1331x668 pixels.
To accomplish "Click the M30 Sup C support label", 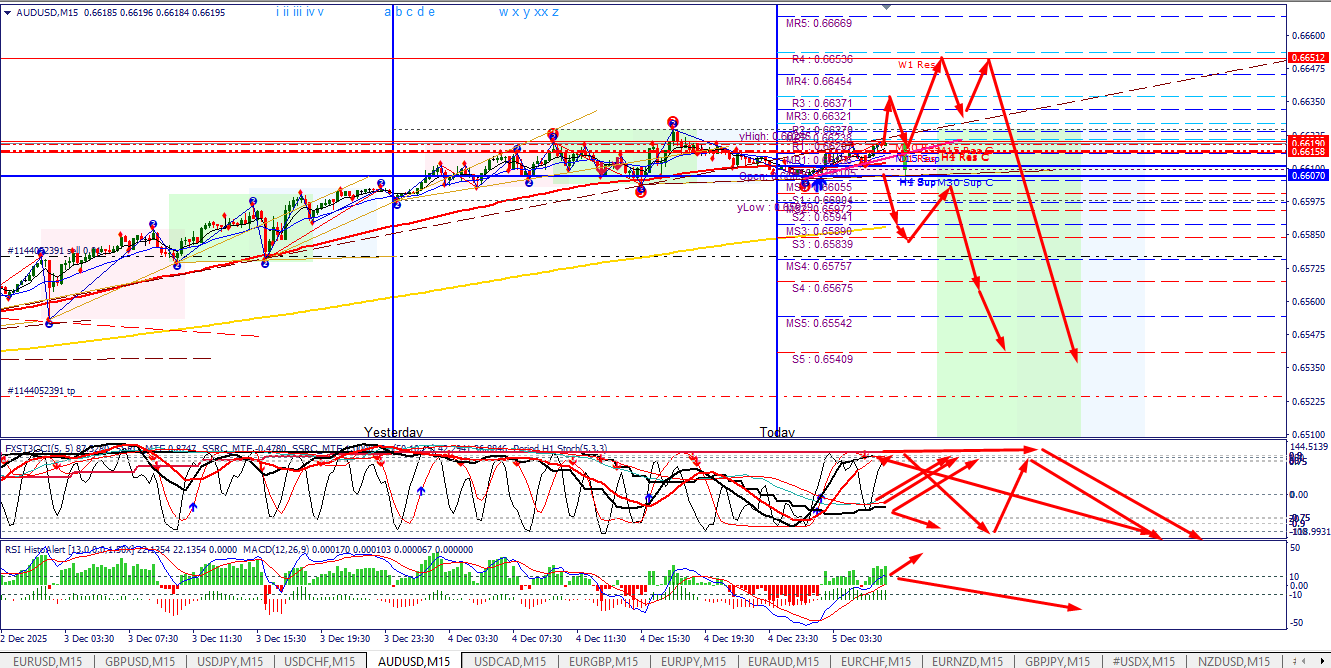I will 965,183.
